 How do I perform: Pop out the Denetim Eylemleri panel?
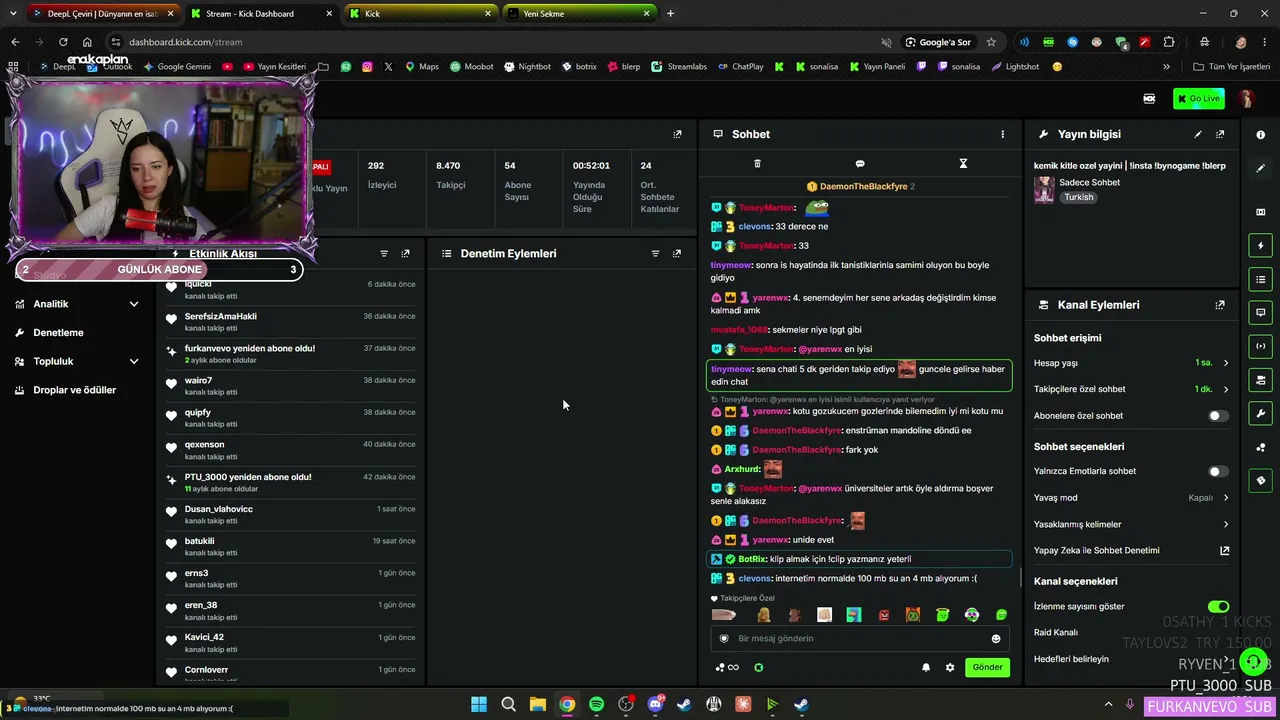click(677, 254)
